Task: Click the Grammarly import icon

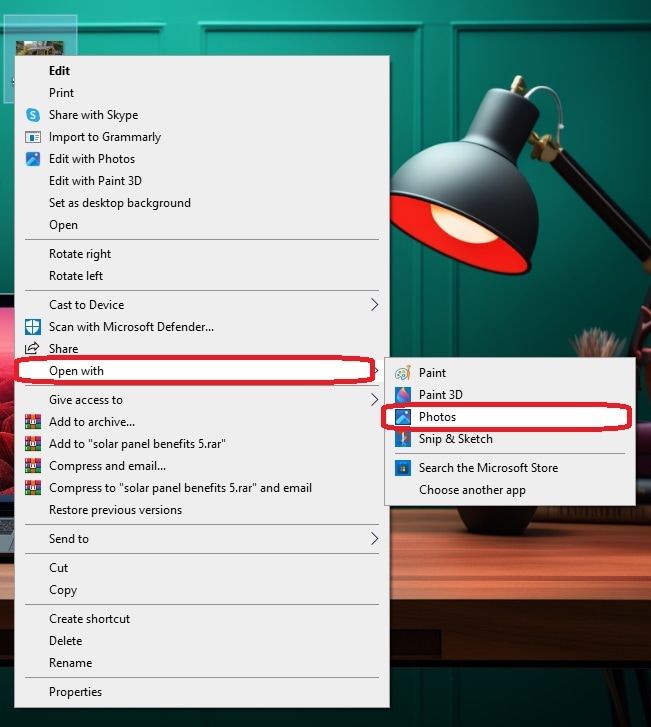Action: coord(33,137)
